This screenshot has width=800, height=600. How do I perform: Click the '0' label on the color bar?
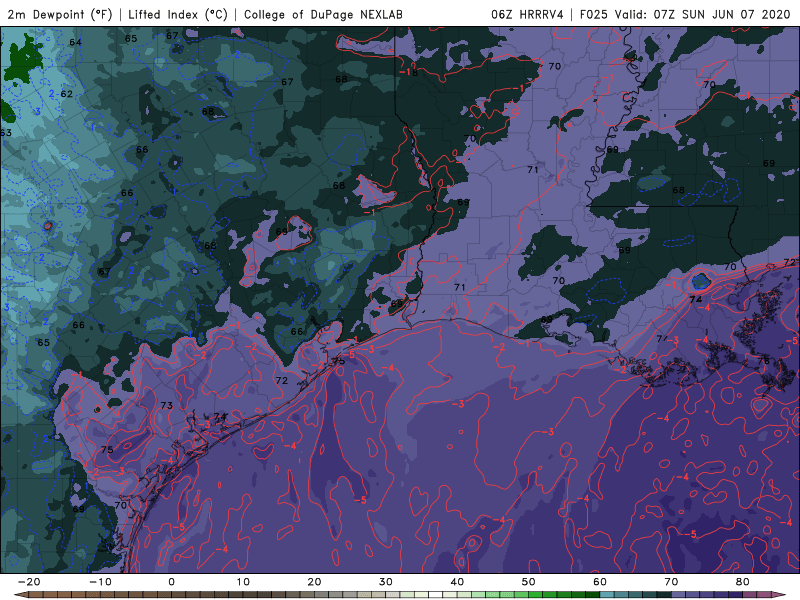click(171, 582)
